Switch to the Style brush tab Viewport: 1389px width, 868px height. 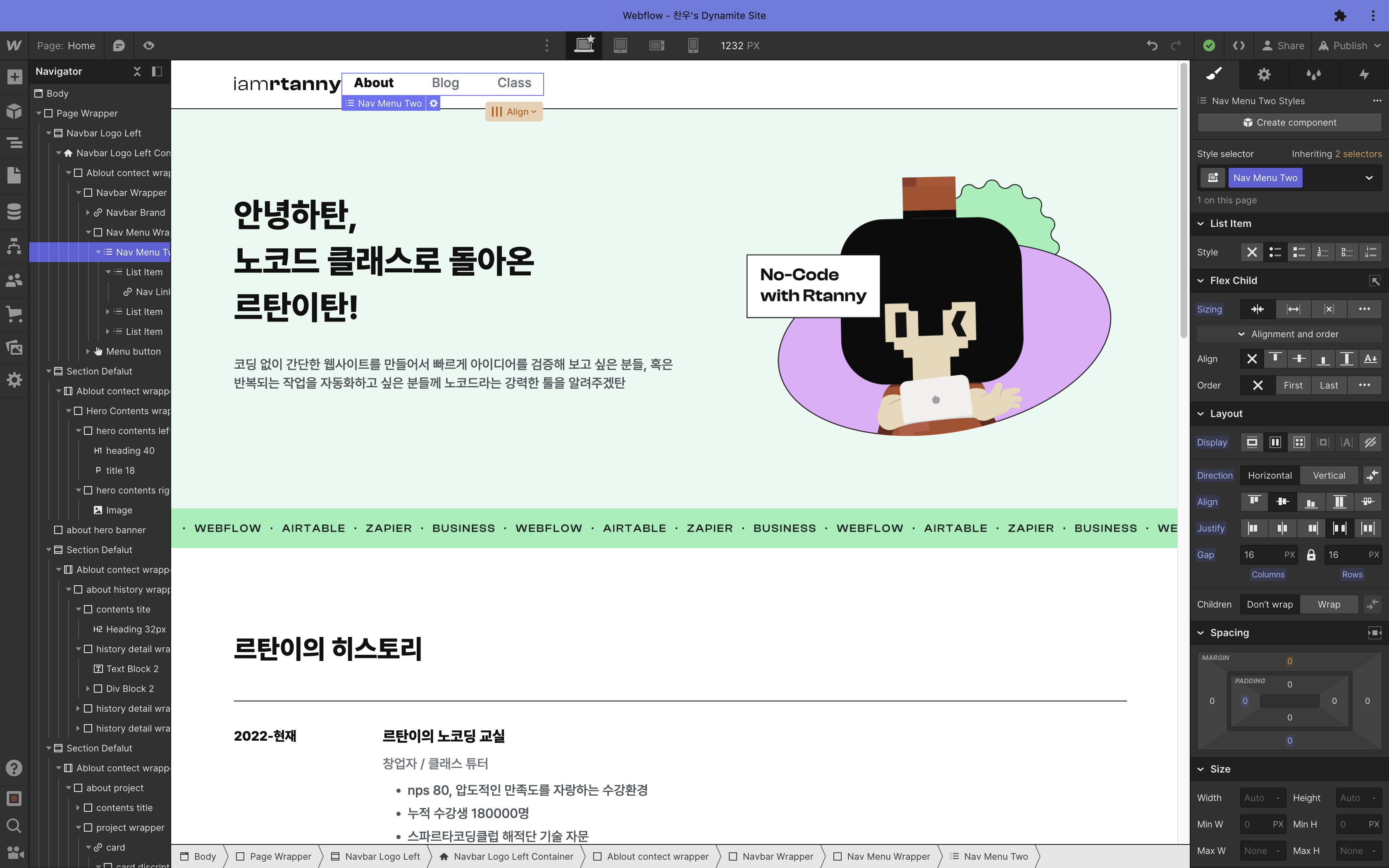coord(1214,75)
